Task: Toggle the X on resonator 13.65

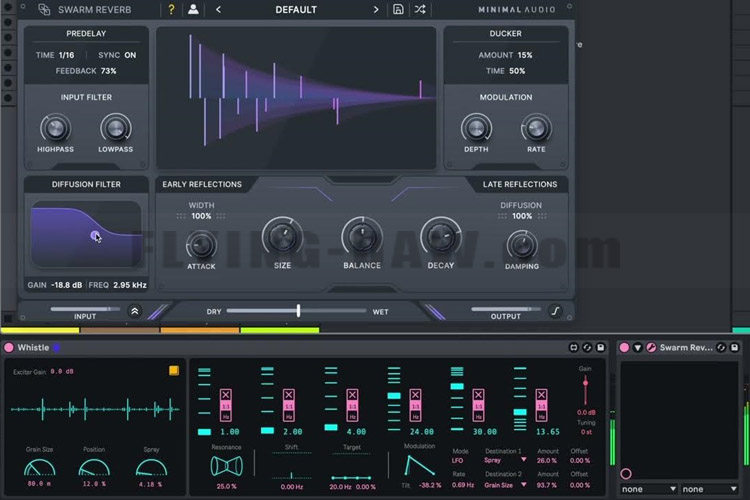Action: tap(541, 395)
